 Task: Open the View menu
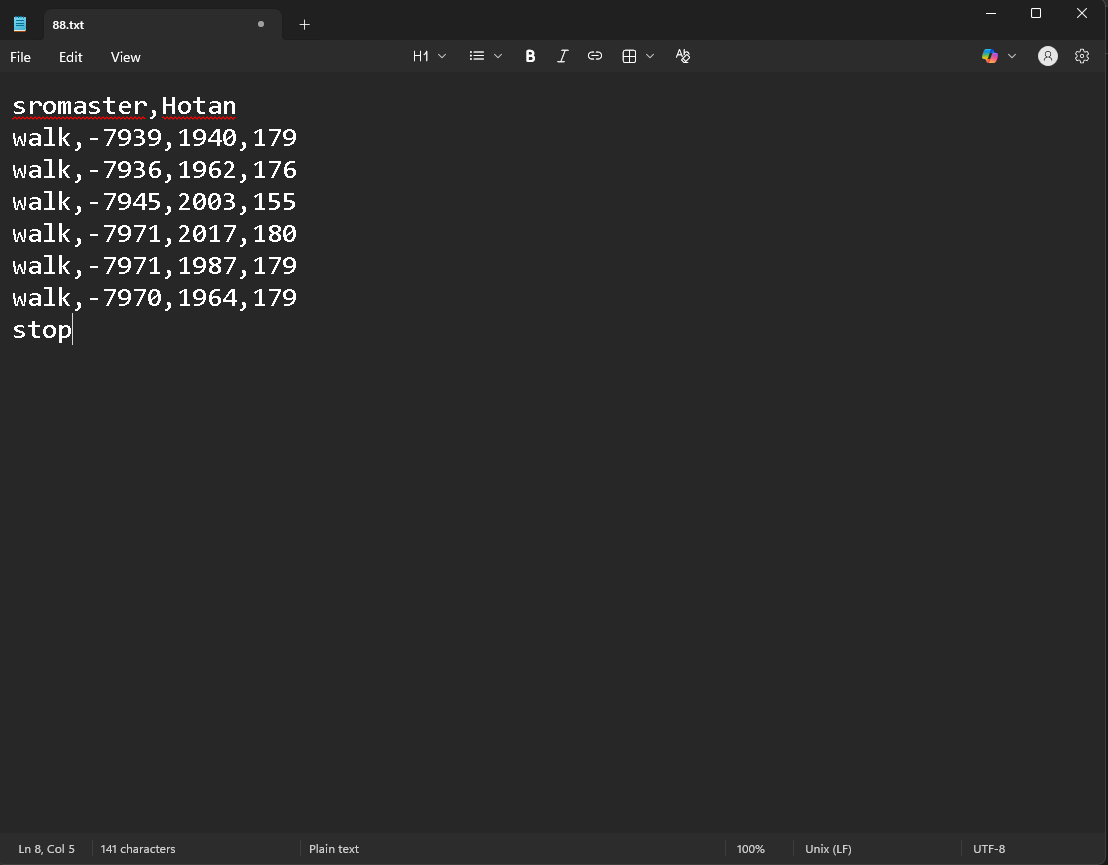(125, 57)
